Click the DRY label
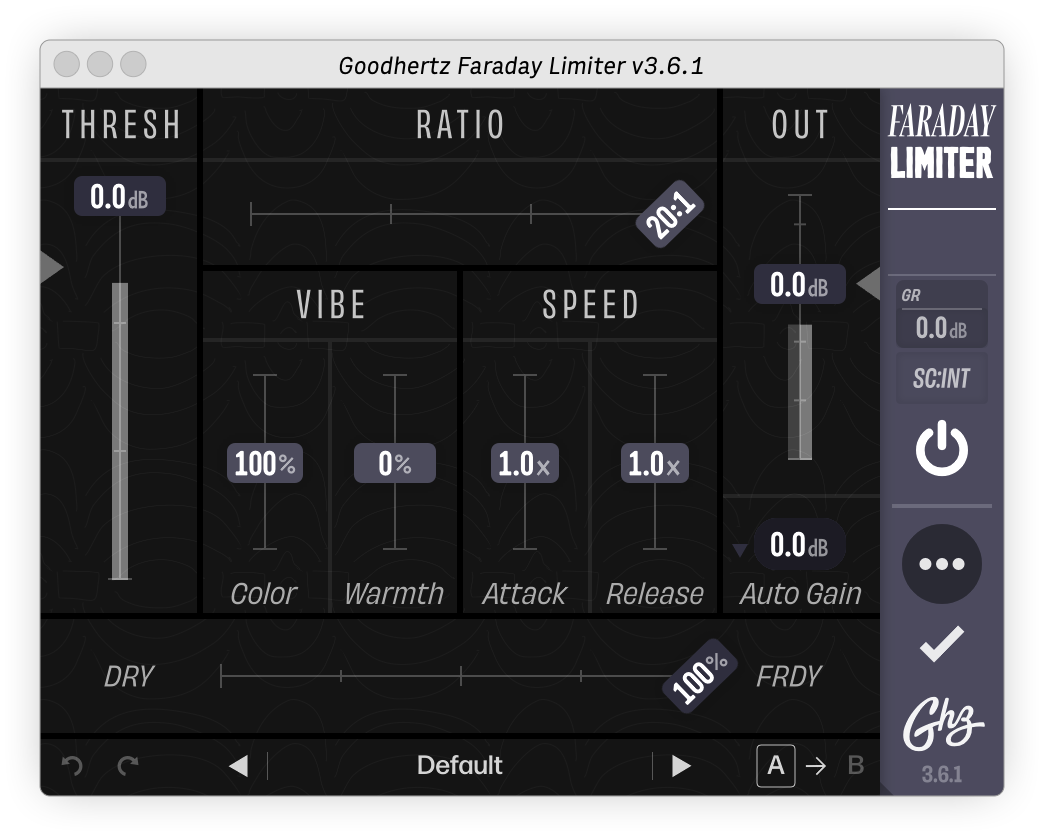The height and width of the screenshot is (836, 1044). coord(129,676)
